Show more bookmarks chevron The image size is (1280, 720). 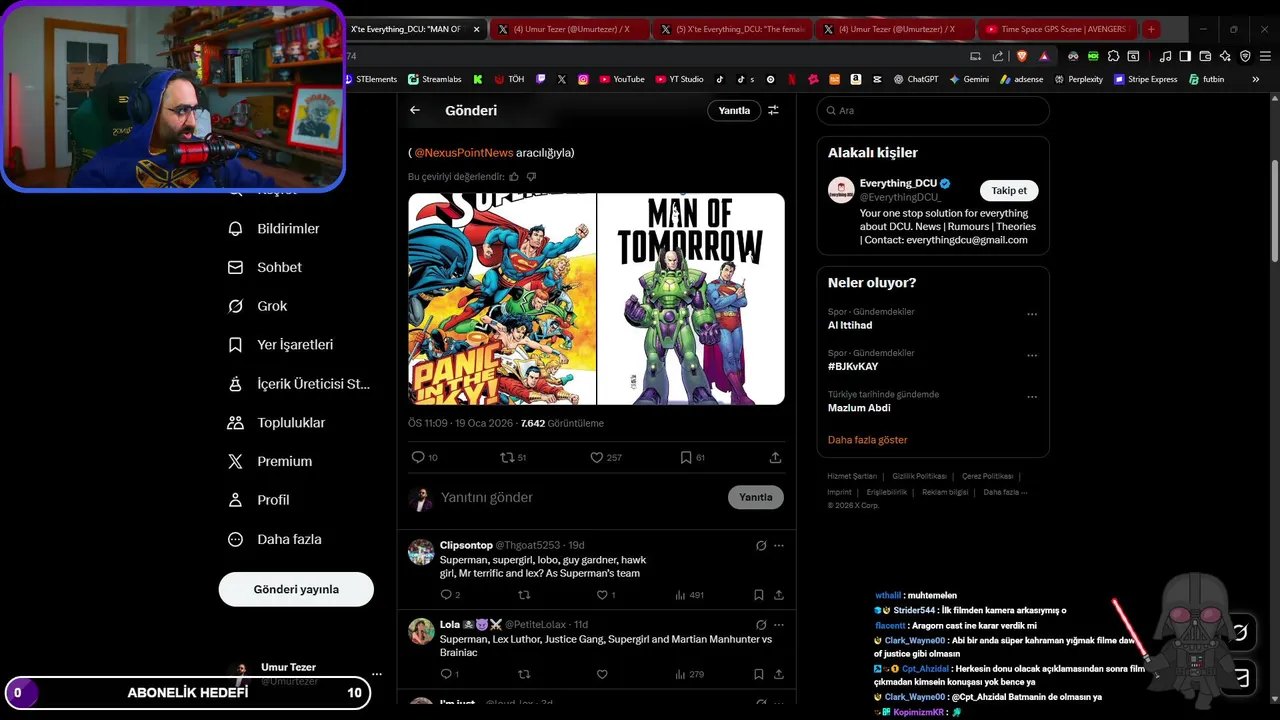tap(1256, 79)
